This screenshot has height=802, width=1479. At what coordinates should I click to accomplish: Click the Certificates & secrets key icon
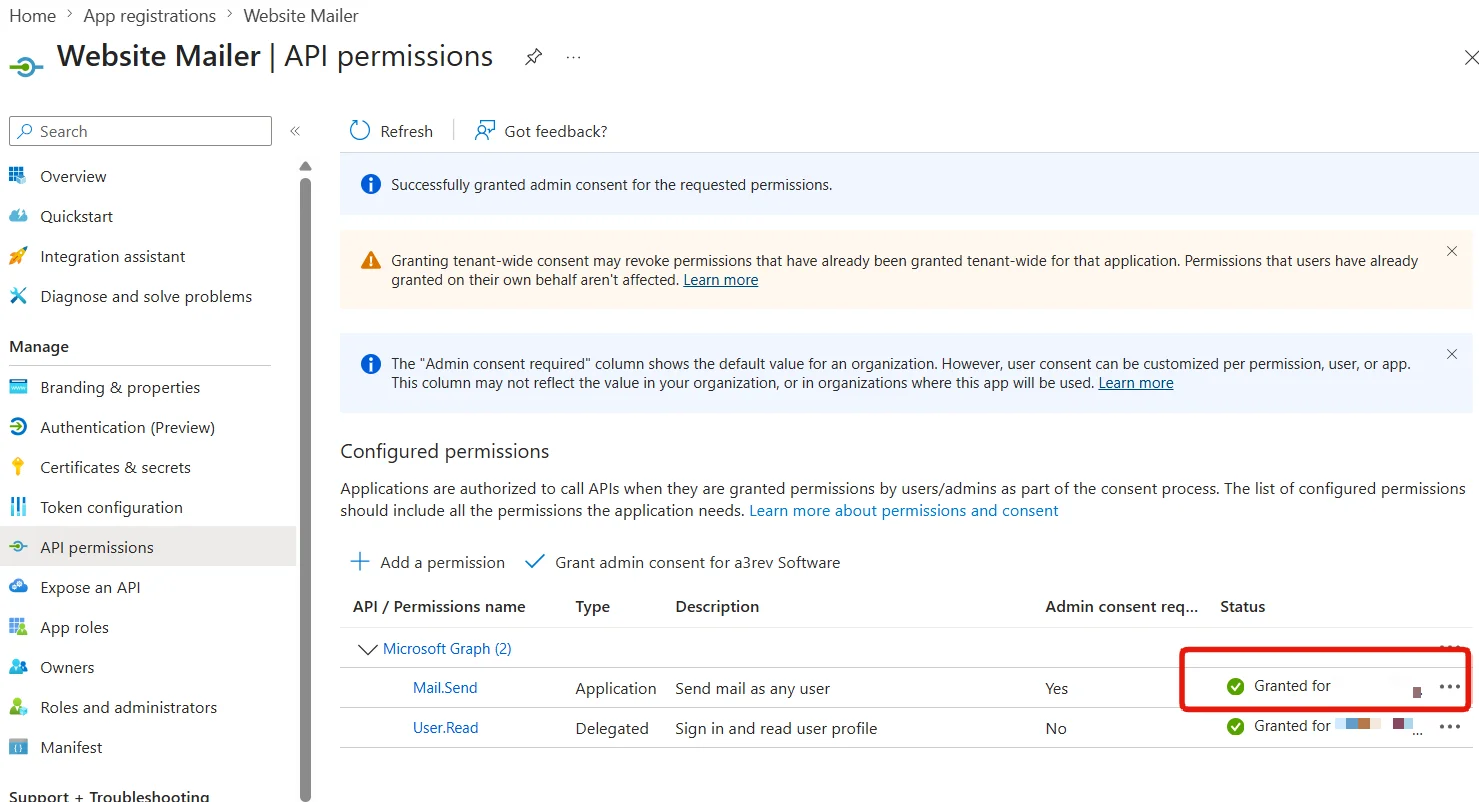[18, 467]
